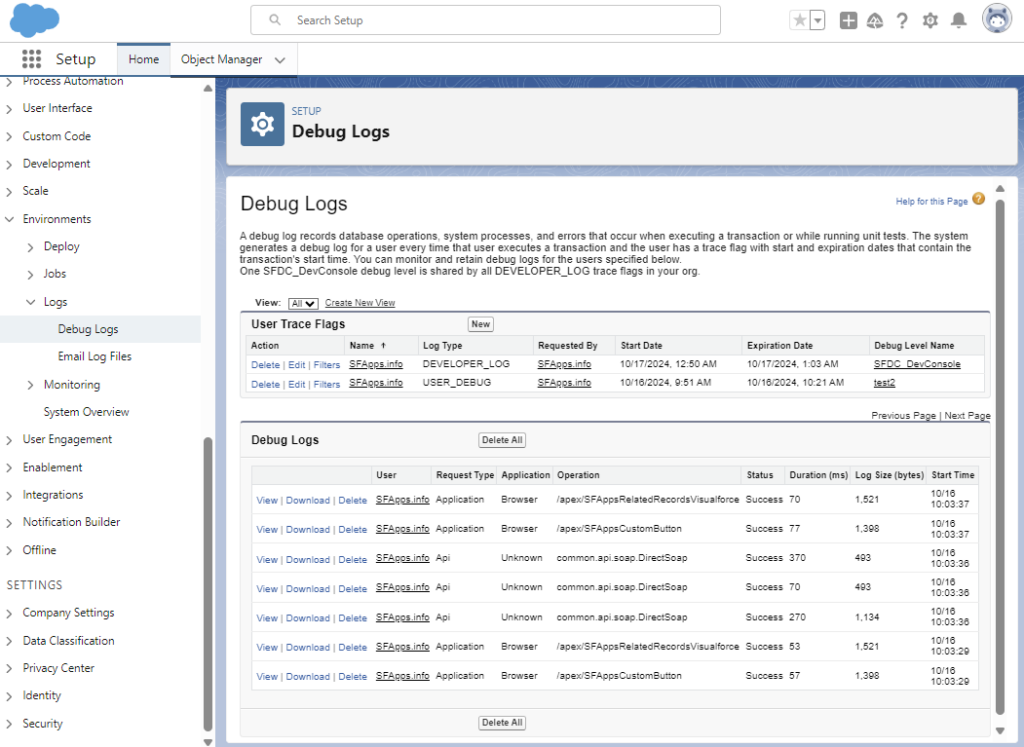Click the New user trace flag button
Viewport: 1024px width, 747px height.
pos(481,324)
